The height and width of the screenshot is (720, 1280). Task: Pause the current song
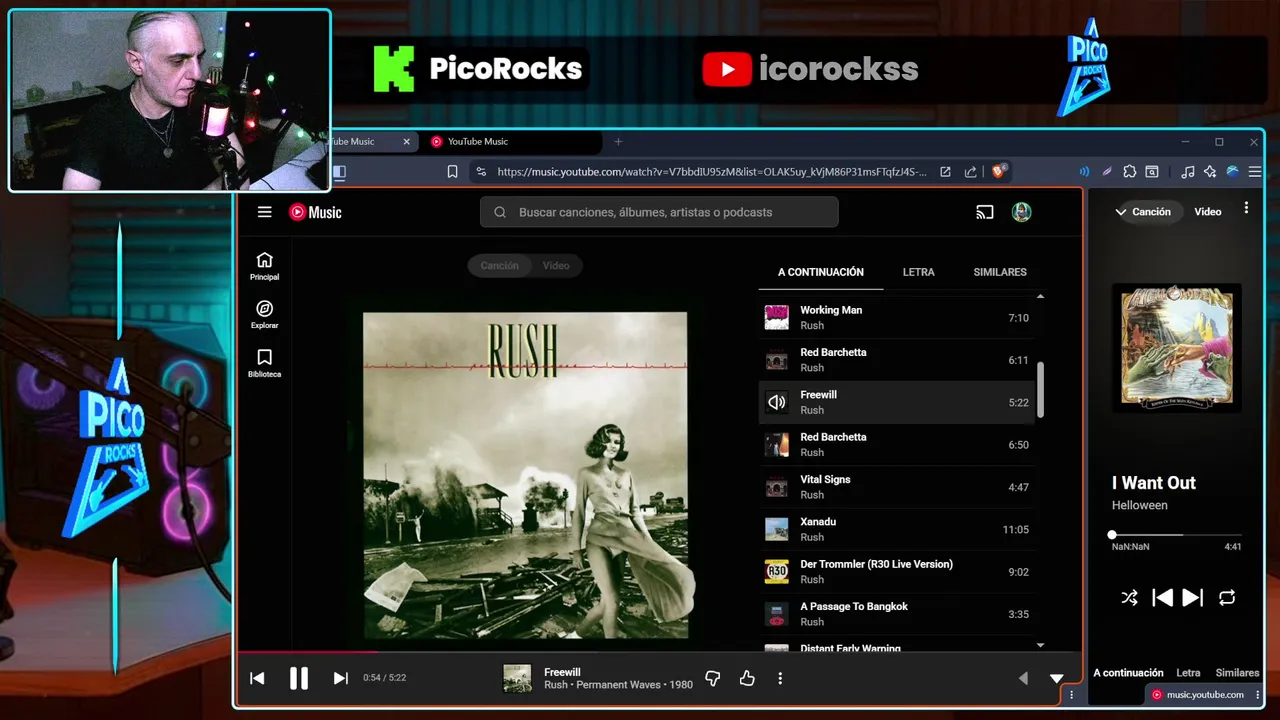(x=298, y=678)
